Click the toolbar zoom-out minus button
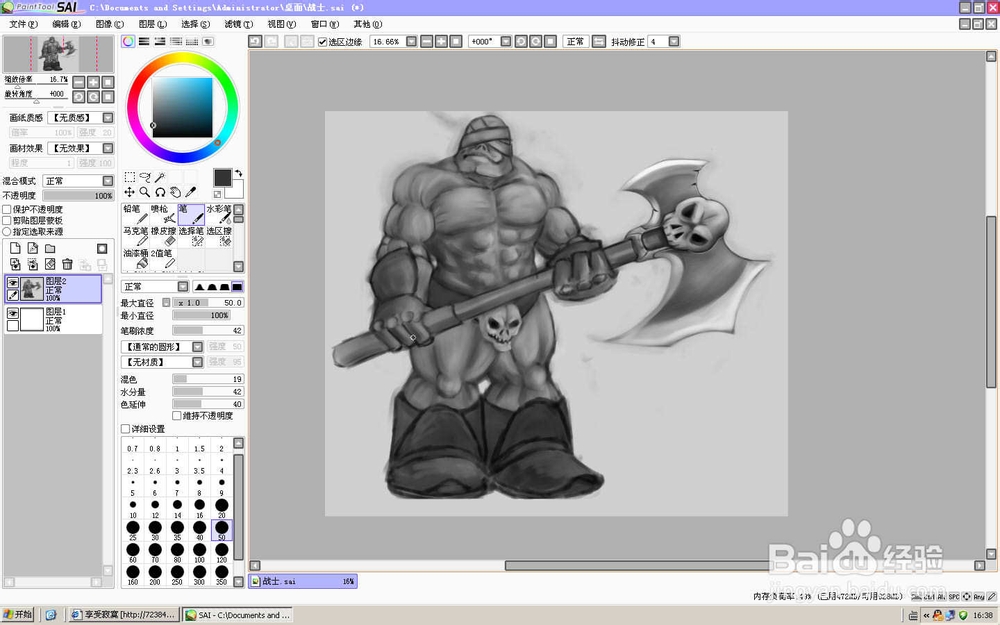The height and width of the screenshot is (625, 1000). pyautogui.click(x=426, y=41)
